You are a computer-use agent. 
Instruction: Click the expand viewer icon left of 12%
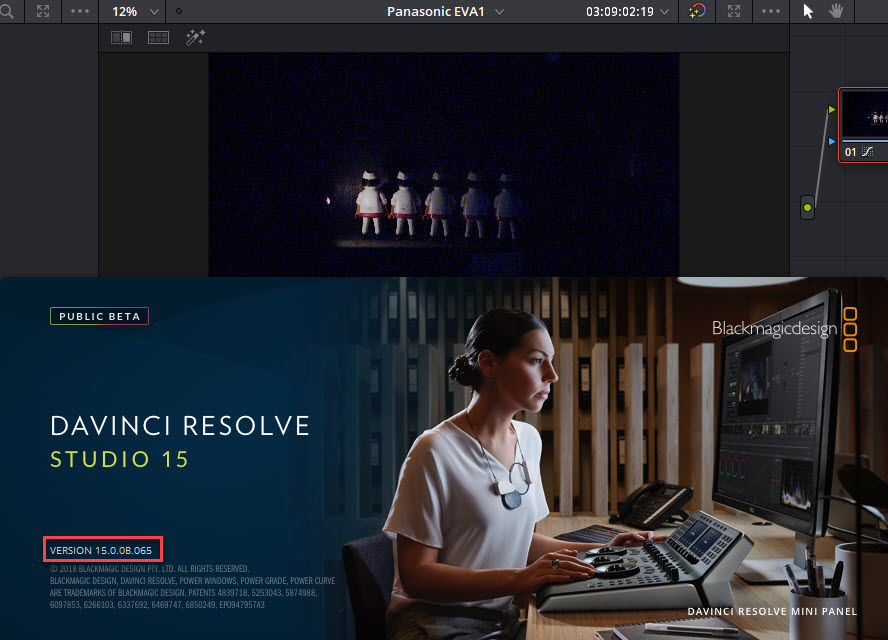[43, 11]
